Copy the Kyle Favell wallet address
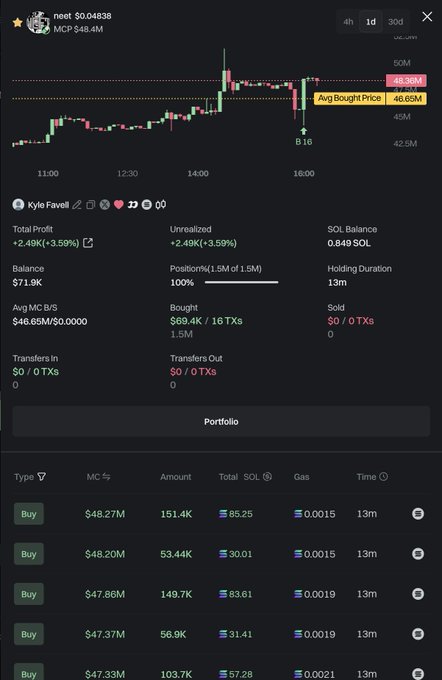Screen dimensions: 442x680 pos(91,205)
